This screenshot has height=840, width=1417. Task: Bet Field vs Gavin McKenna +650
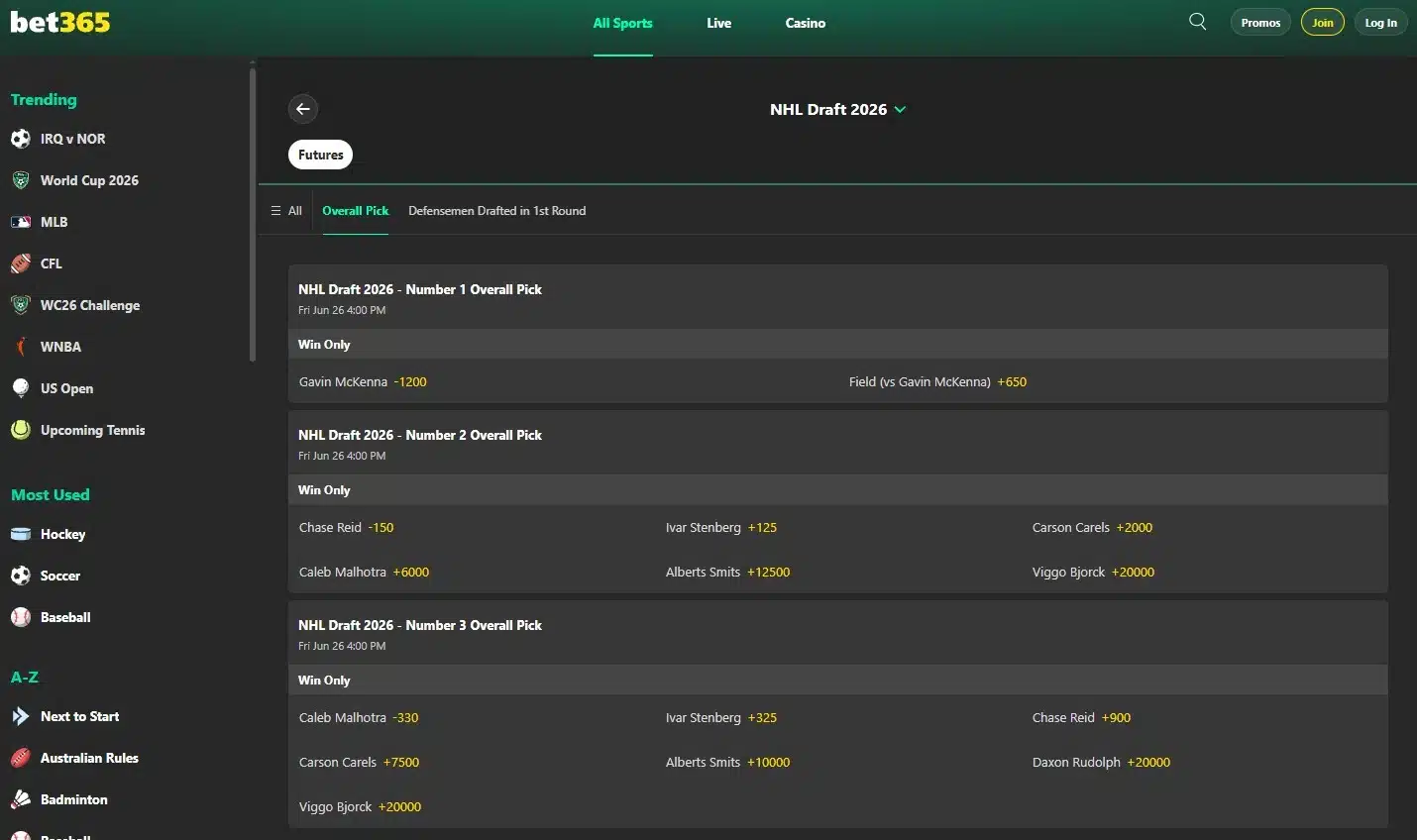[937, 381]
